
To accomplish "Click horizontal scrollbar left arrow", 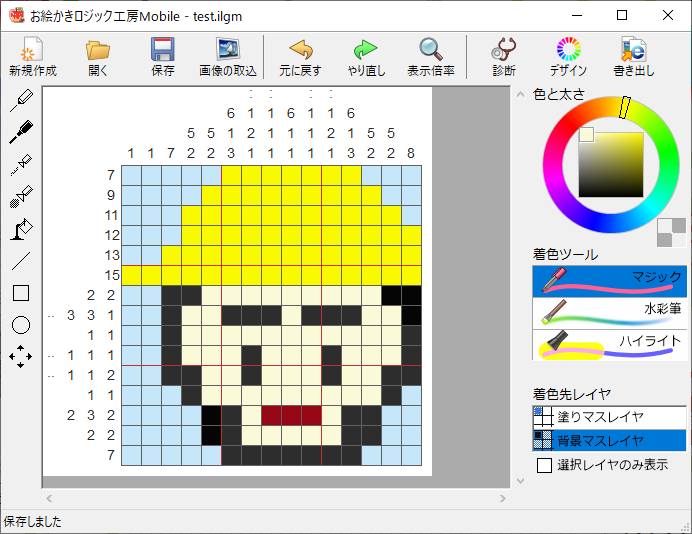I will [49, 498].
